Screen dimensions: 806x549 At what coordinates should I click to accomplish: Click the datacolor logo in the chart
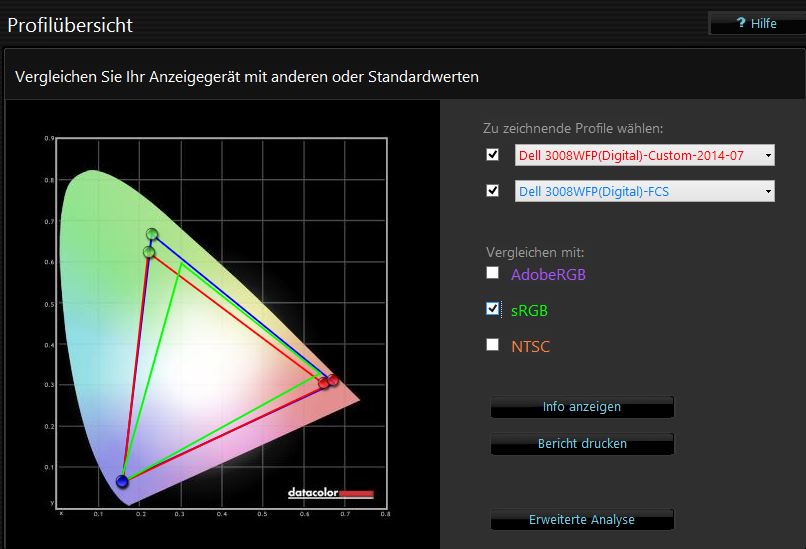[330, 493]
